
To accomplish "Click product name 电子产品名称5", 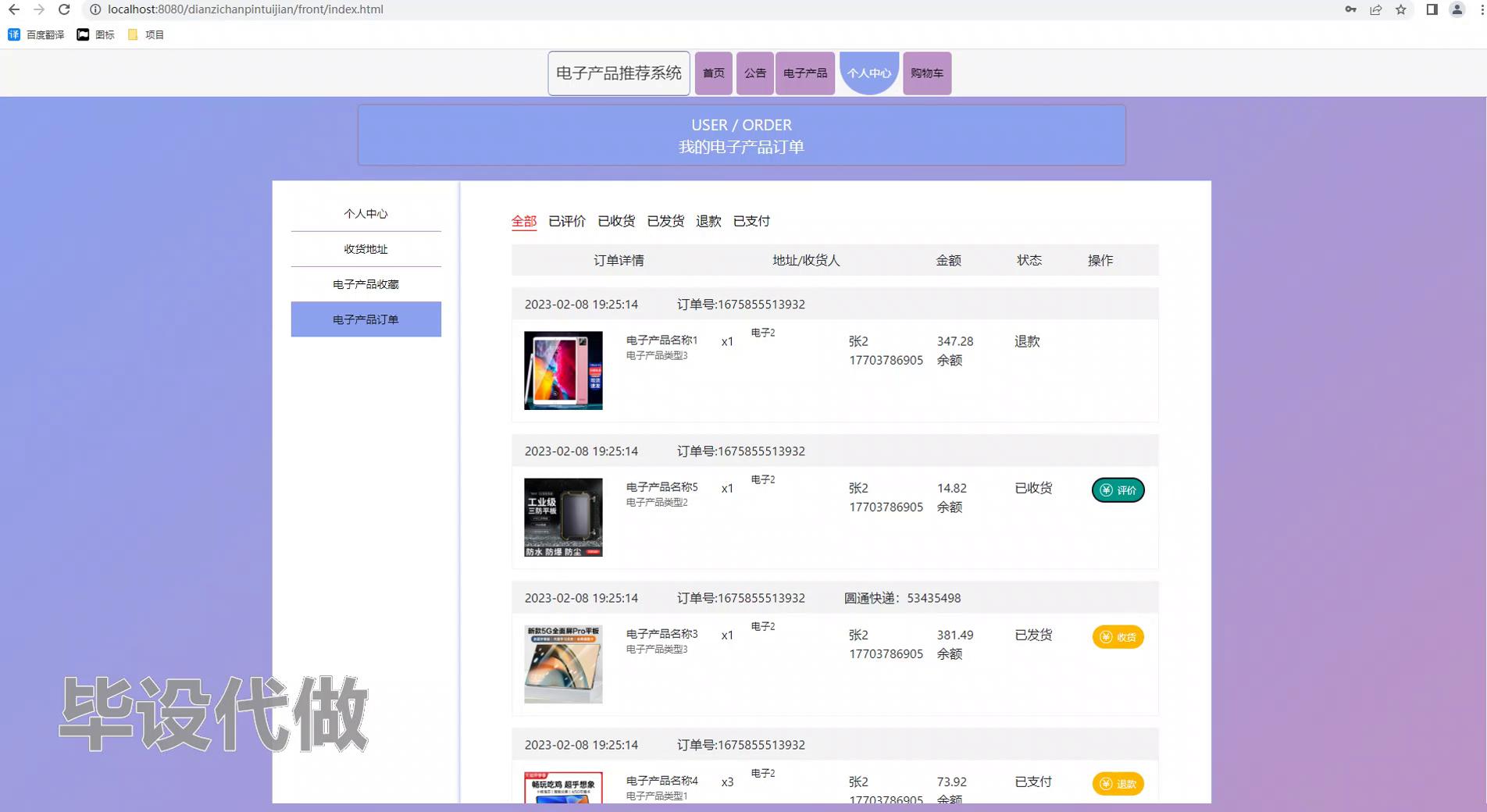I will click(661, 487).
